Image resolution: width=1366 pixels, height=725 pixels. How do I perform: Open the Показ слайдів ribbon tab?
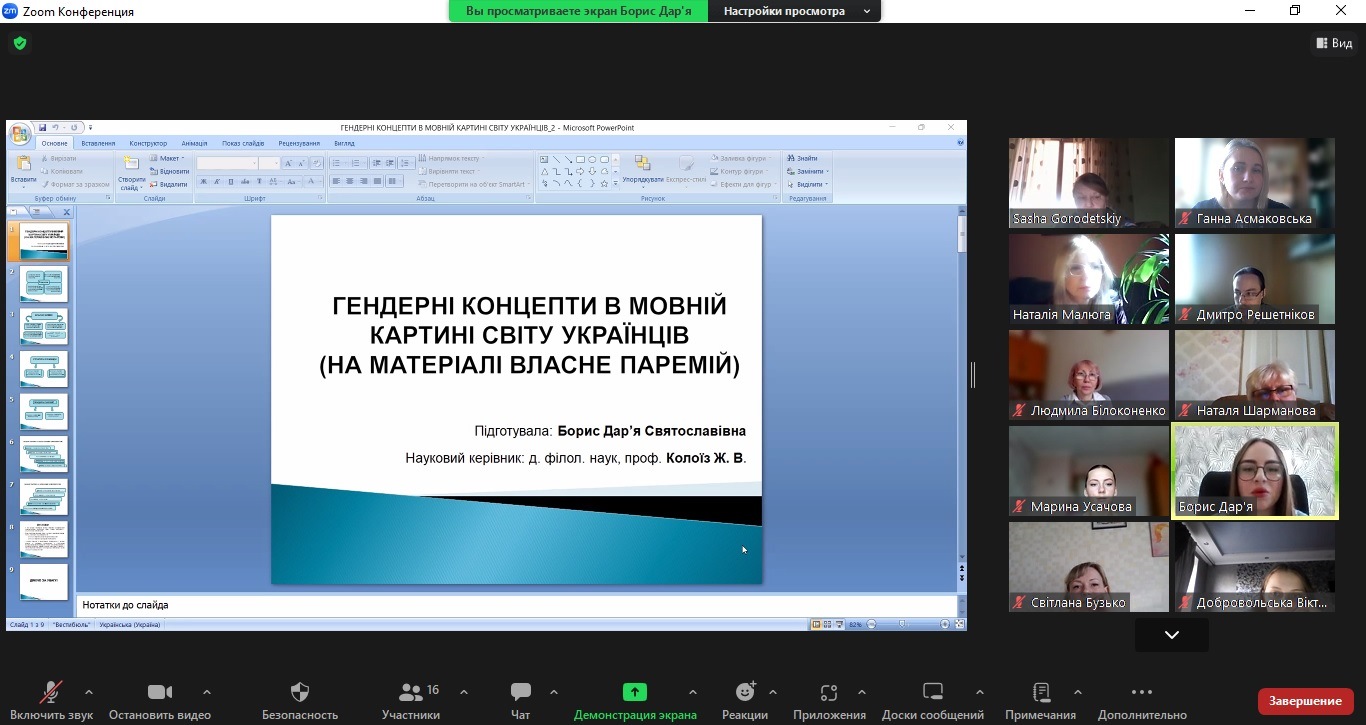coord(243,143)
